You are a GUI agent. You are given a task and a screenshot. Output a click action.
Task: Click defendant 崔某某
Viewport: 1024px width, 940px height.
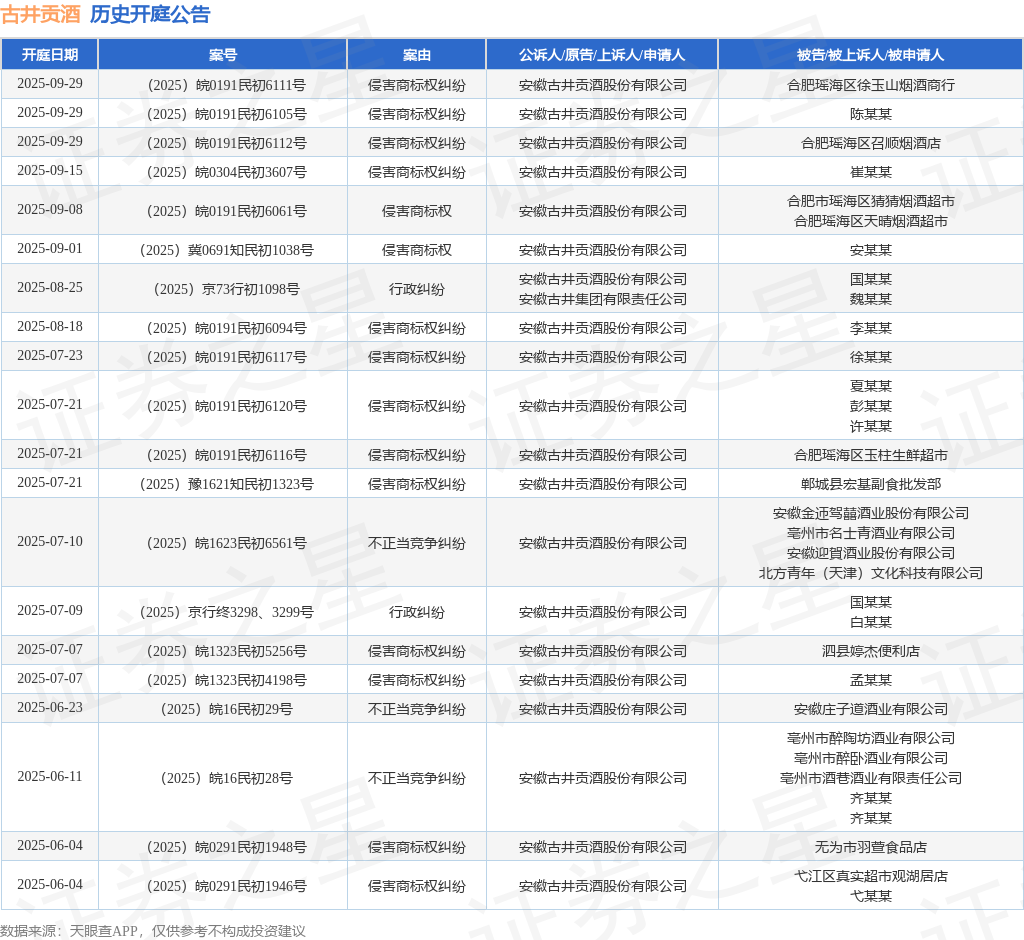[871, 172]
